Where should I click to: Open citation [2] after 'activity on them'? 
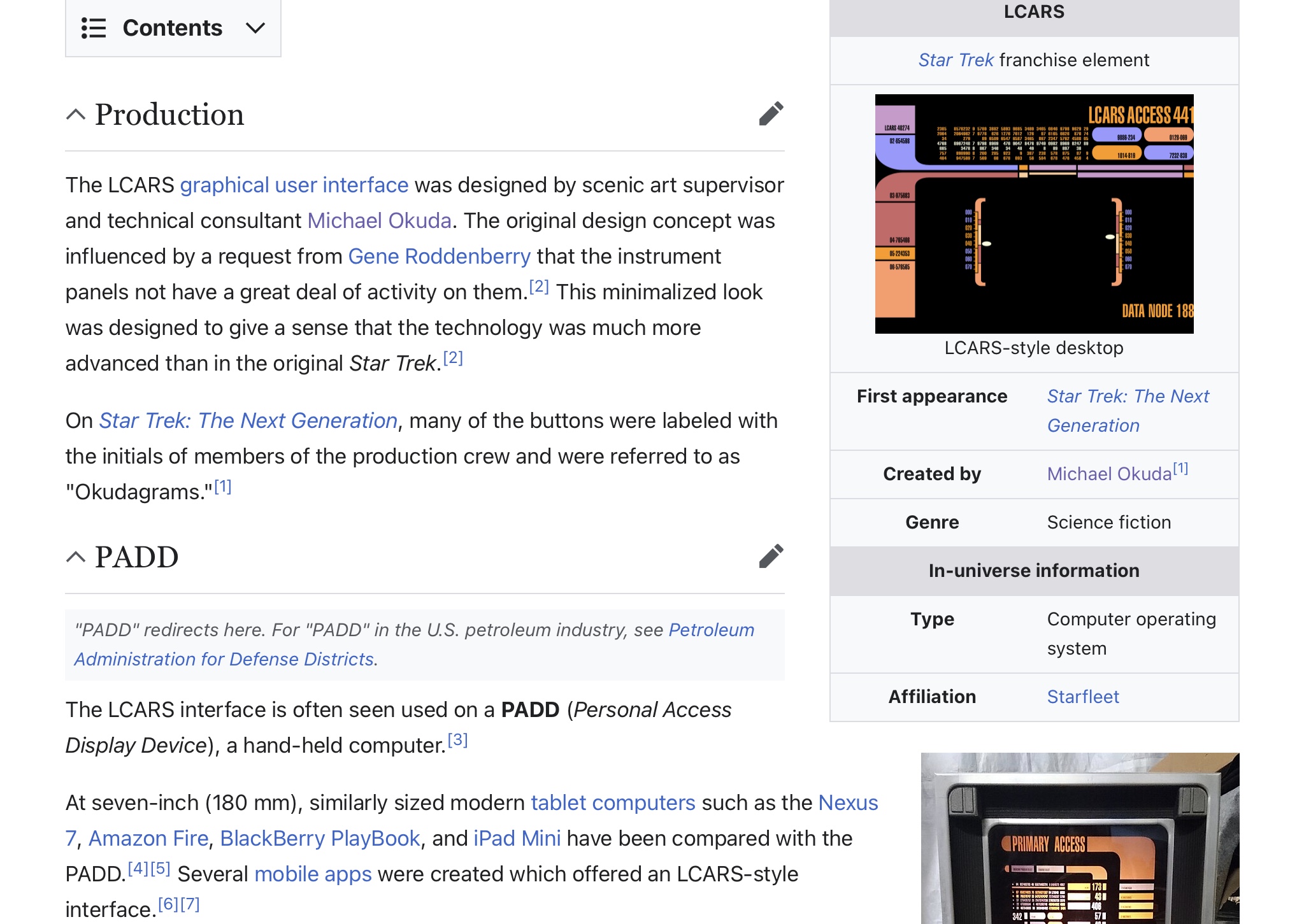539,287
